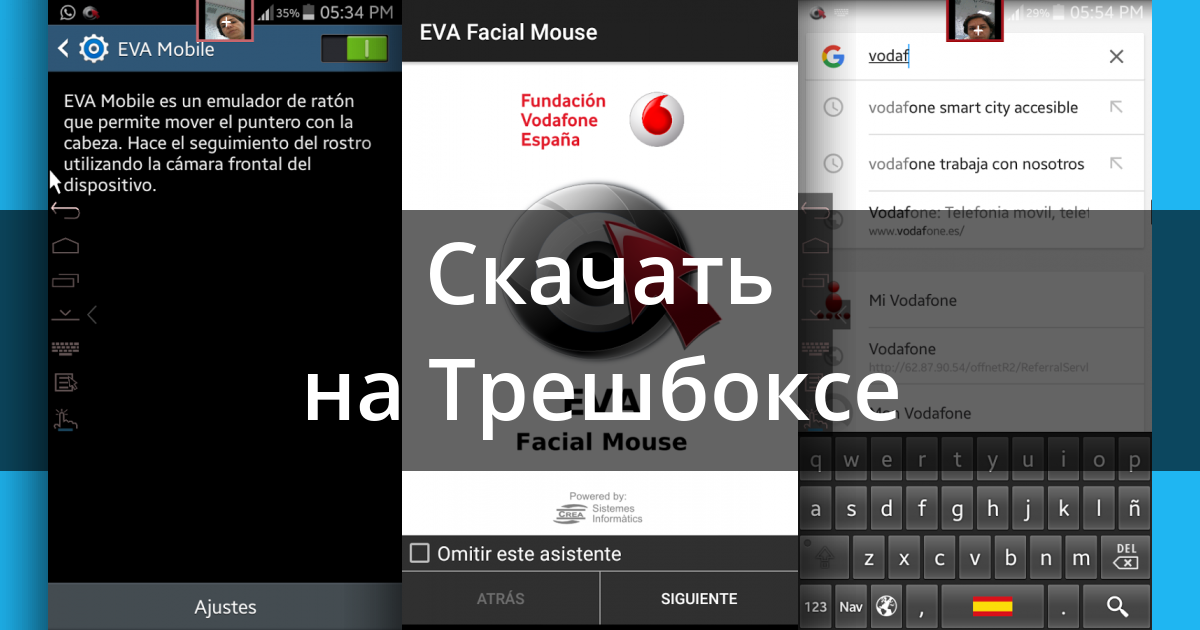Go back from EVA Mobile settings screen
Image resolution: width=1200 pixels, height=630 pixels.
click(x=63, y=48)
